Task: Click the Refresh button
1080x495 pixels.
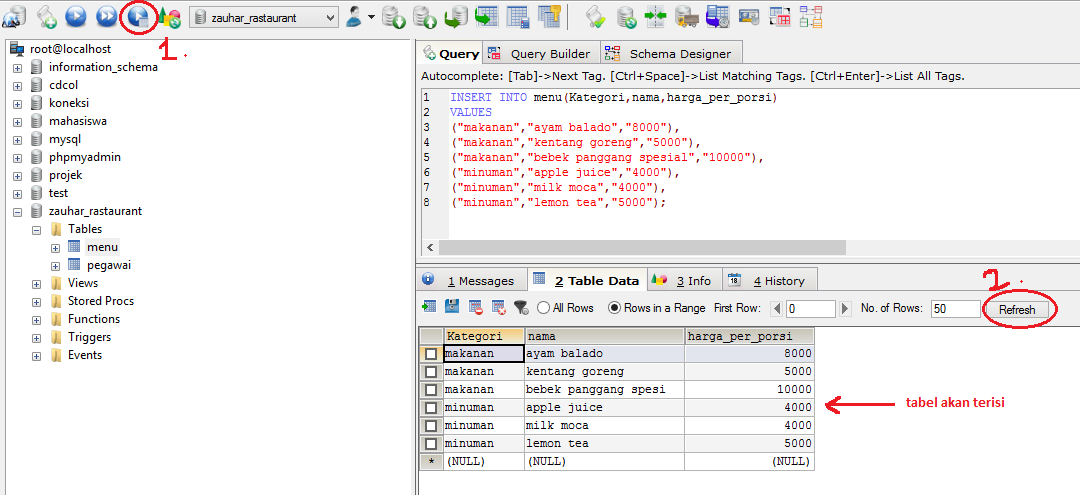Action: coord(1017,309)
